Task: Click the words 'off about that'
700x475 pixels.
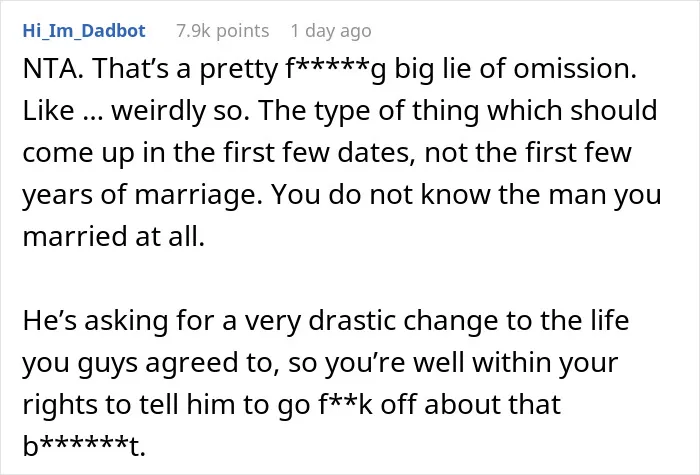Action: [471, 404]
